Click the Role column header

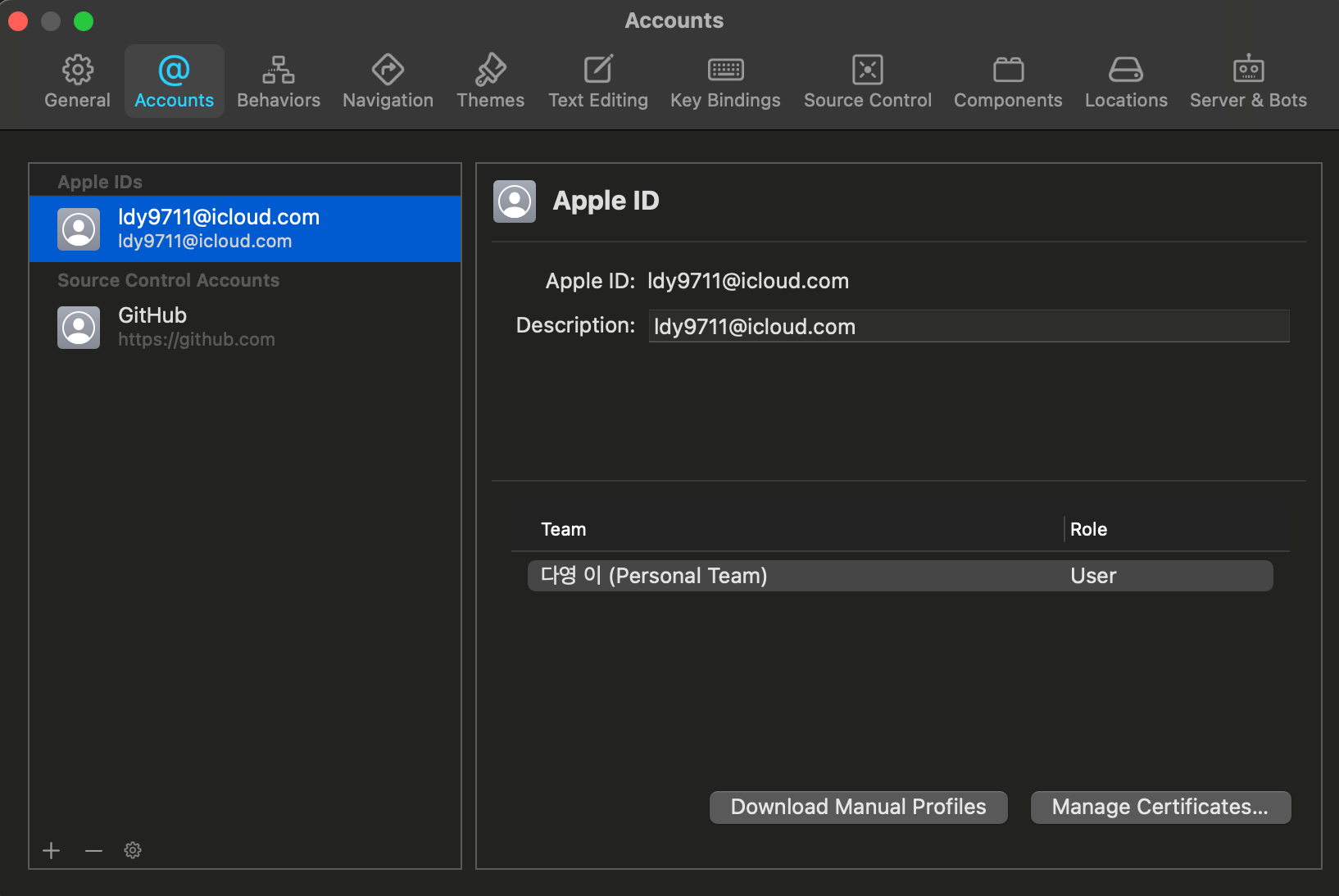pyautogui.click(x=1088, y=529)
